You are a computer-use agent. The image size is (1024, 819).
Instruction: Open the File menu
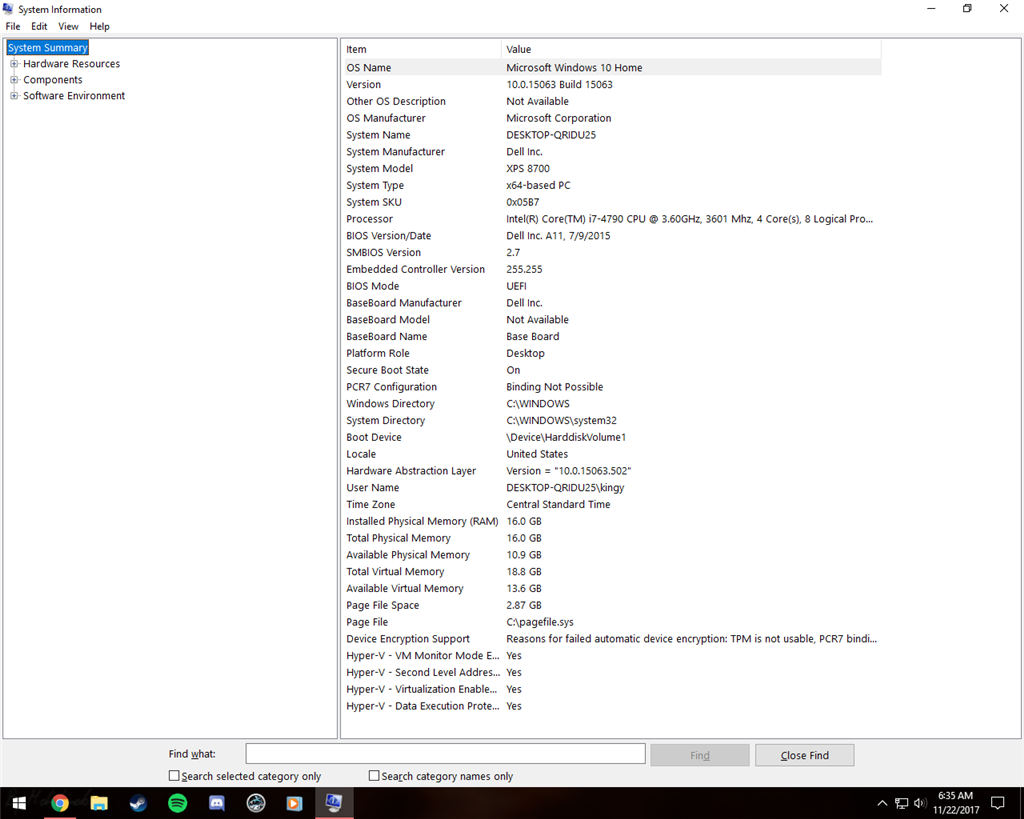tap(12, 26)
